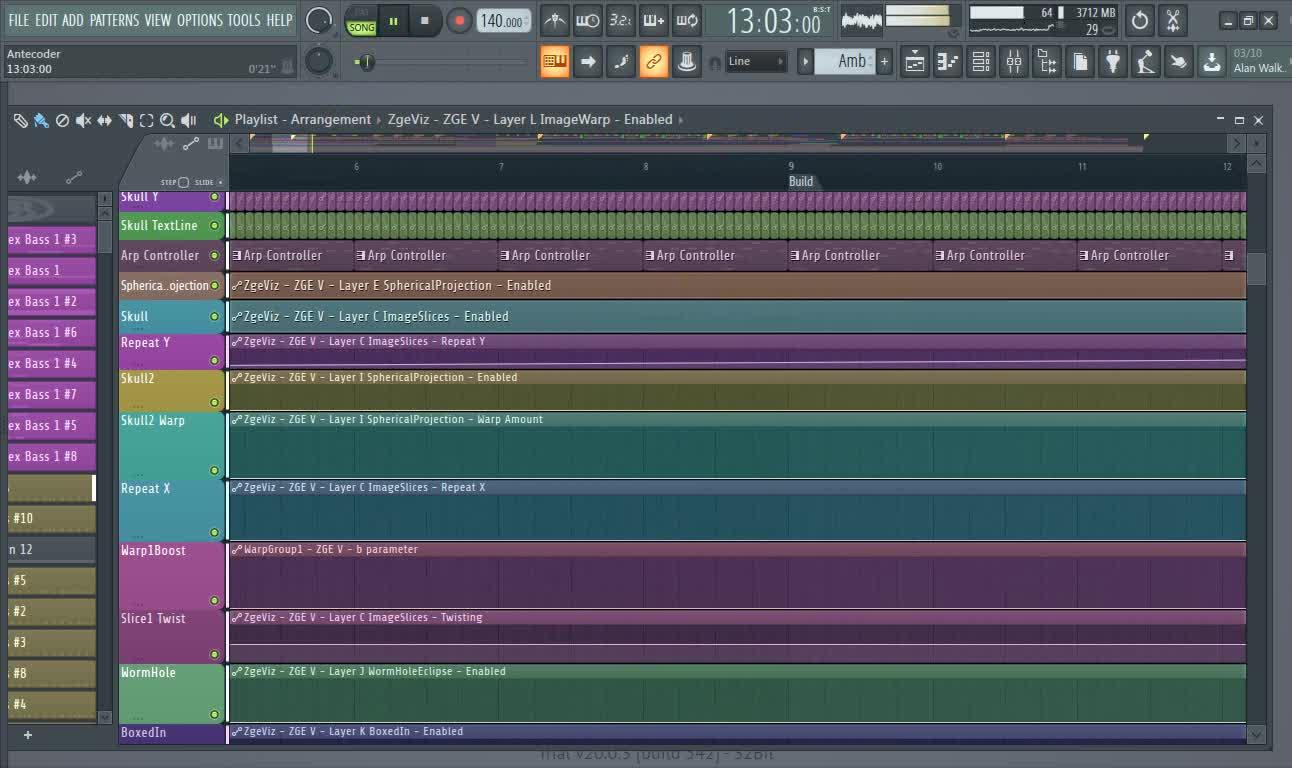The height and width of the screenshot is (768, 1292).
Task: Open the Arp Controller clip menu at bar 6
Action: click(361, 256)
